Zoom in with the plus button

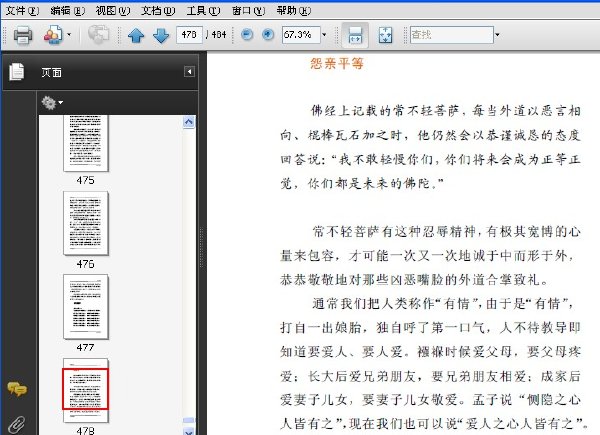(x=268, y=34)
